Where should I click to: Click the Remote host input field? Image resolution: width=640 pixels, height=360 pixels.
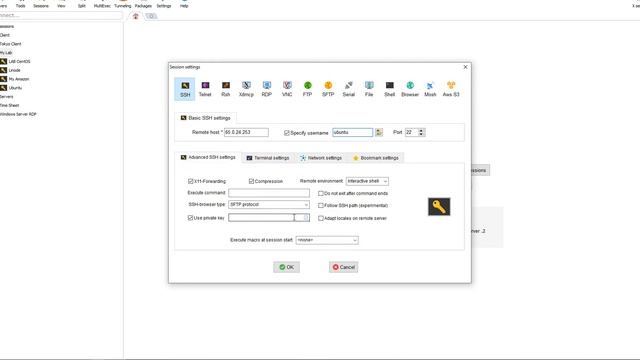(246, 132)
